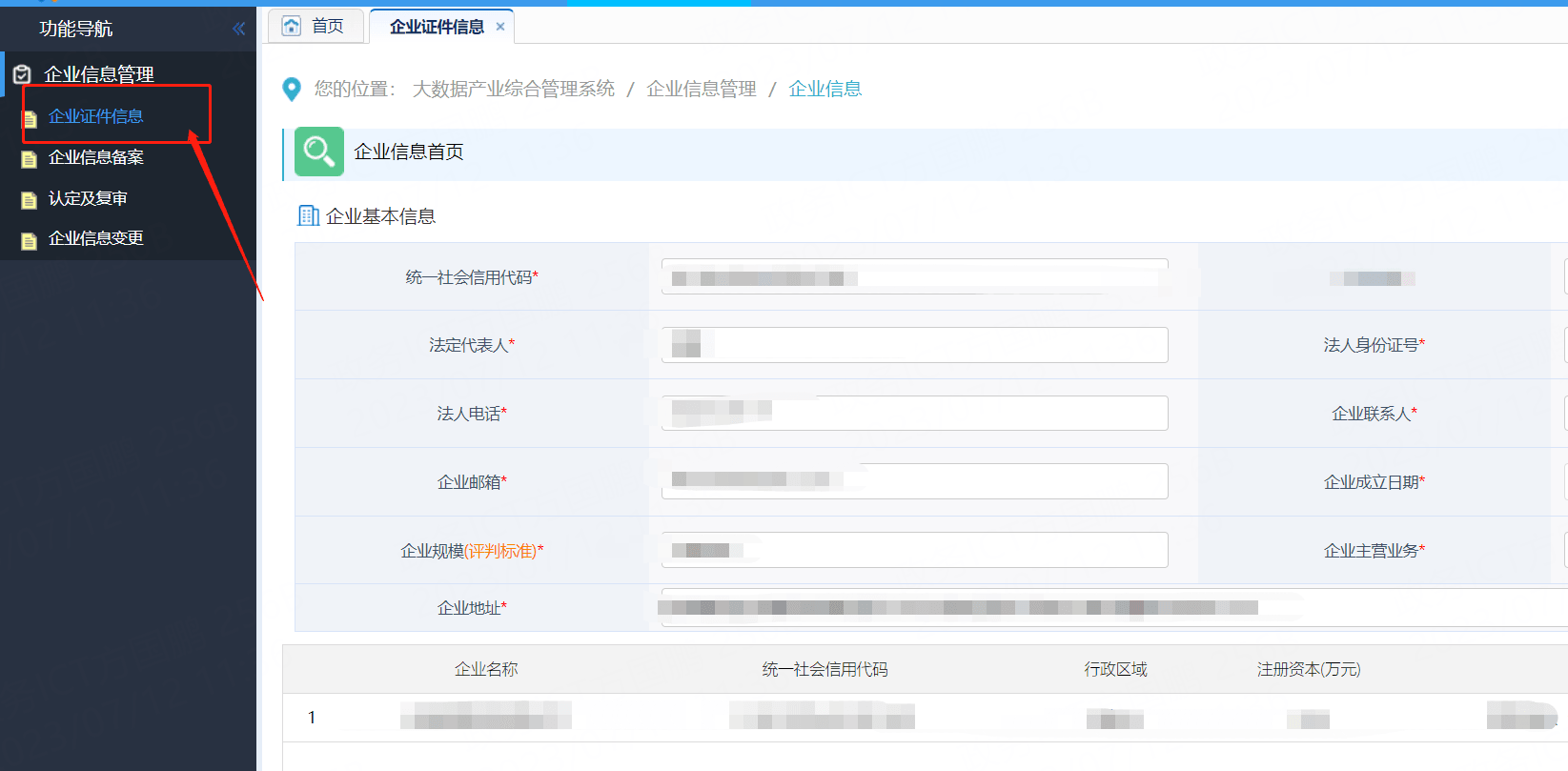Select the 企业证件信息 tab
Image resolution: width=1568 pixels, height=771 pixels.
(x=436, y=27)
